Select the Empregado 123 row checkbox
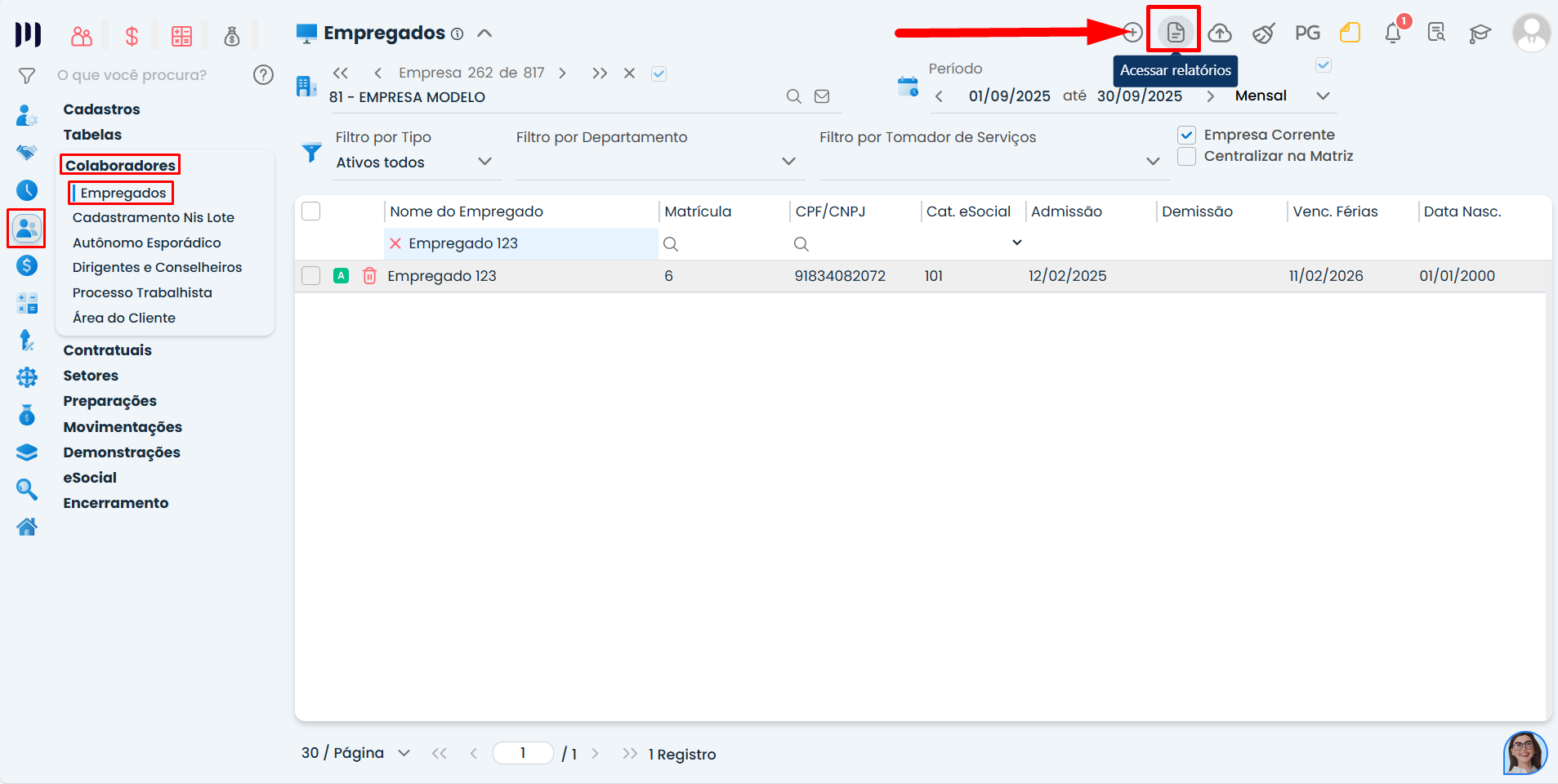The height and width of the screenshot is (784, 1558). 310,276
